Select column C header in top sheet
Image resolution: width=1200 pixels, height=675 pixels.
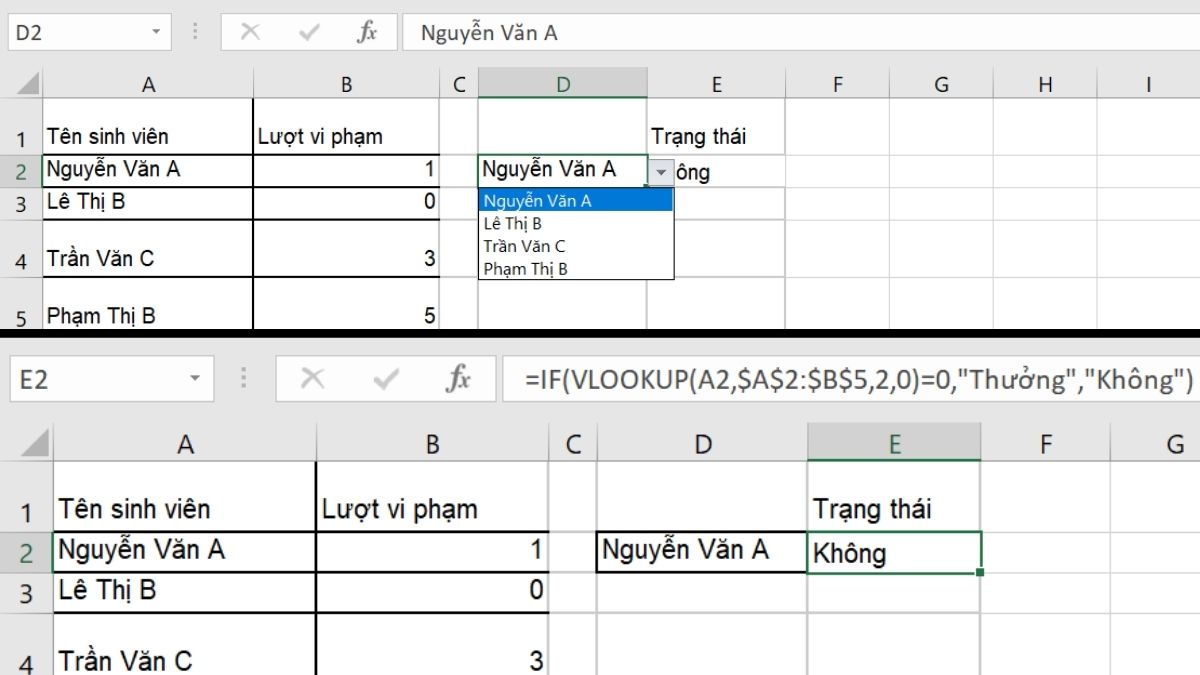click(x=459, y=84)
